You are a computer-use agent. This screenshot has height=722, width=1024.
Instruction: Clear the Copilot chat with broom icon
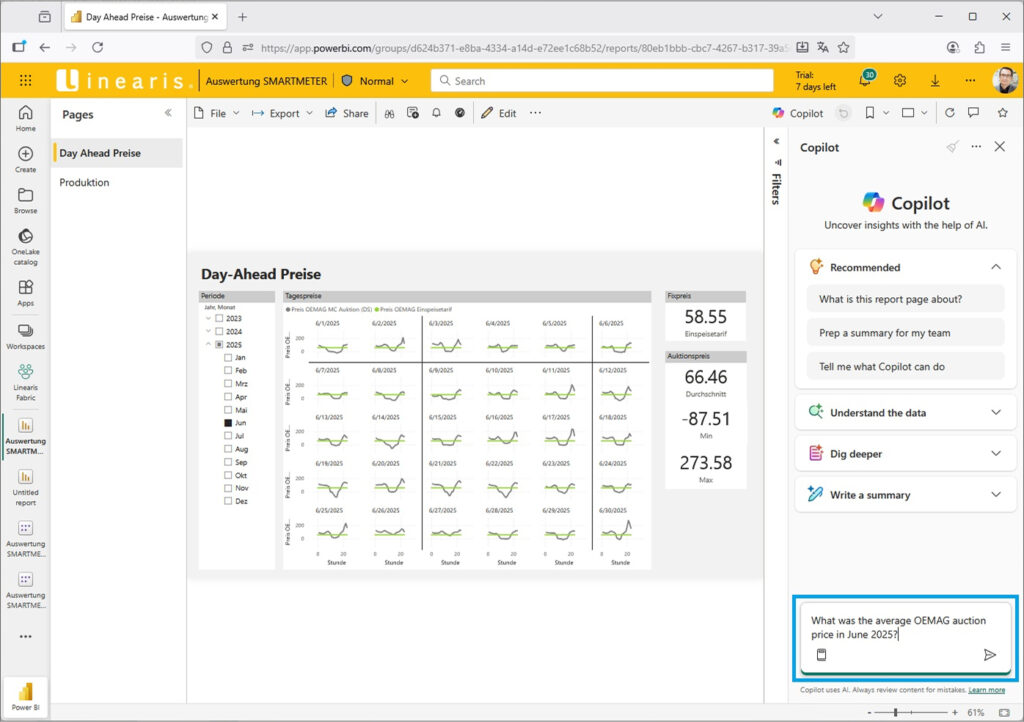pos(953,147)
